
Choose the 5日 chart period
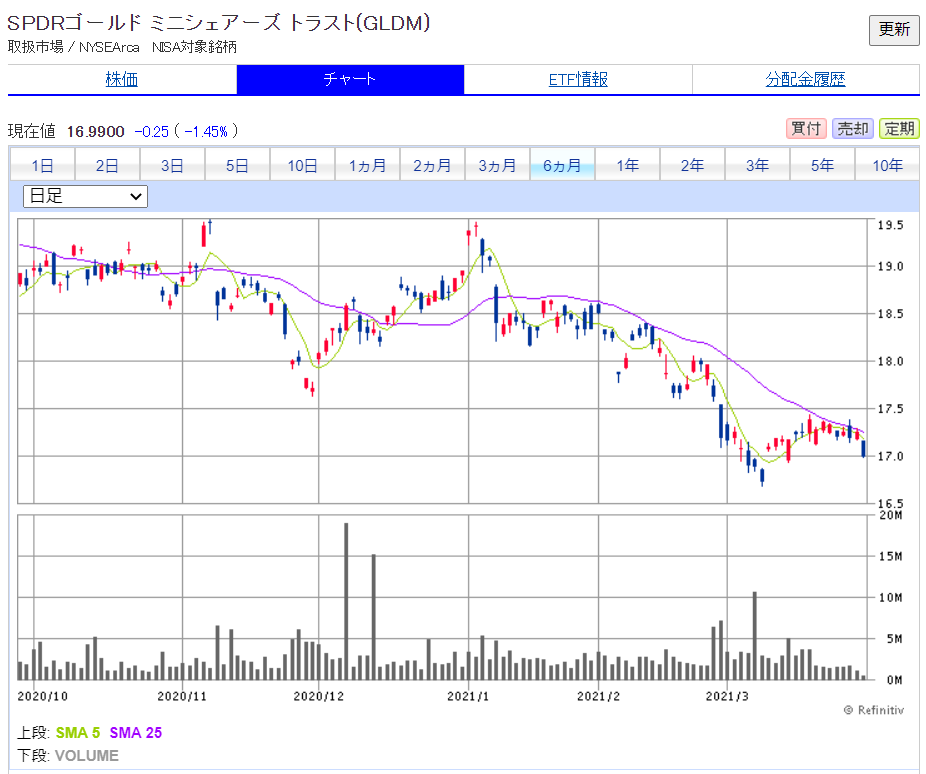(x=237, y=165)
